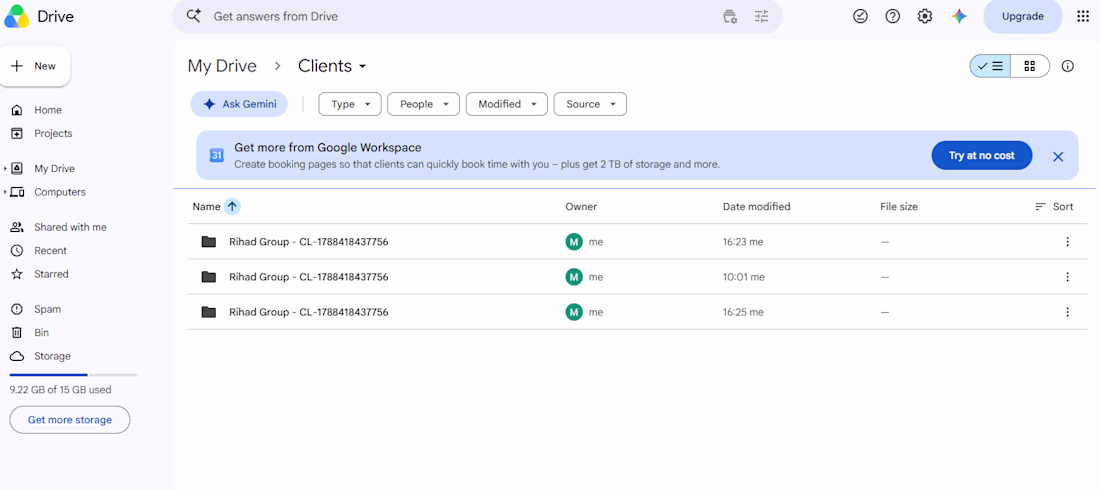This screenshot has width=1100, height=490.
Task: Select Rihad Group folder modified 16:25
Action: 637,312
